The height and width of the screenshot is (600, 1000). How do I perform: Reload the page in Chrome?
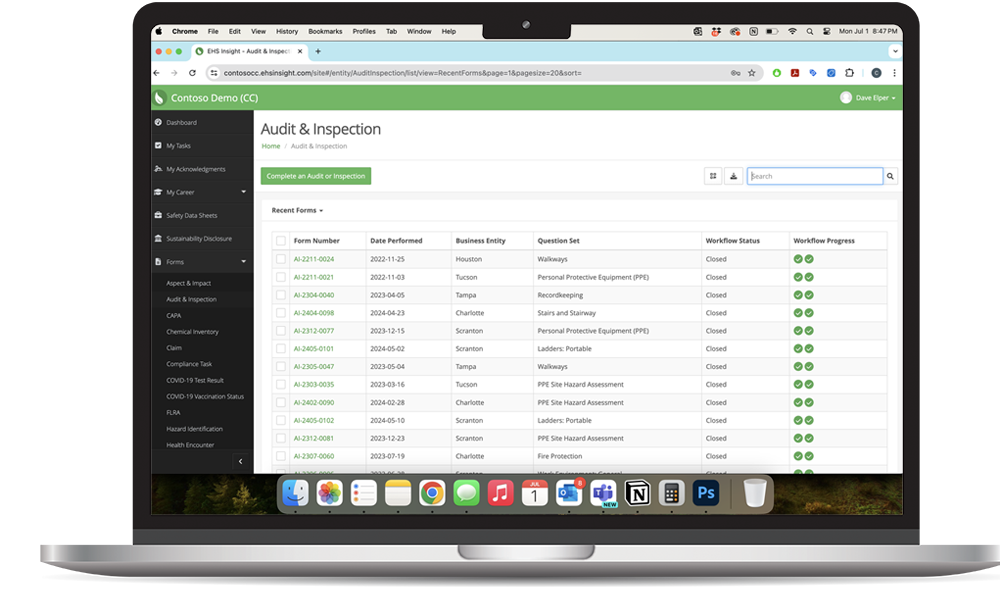point(192,73)
